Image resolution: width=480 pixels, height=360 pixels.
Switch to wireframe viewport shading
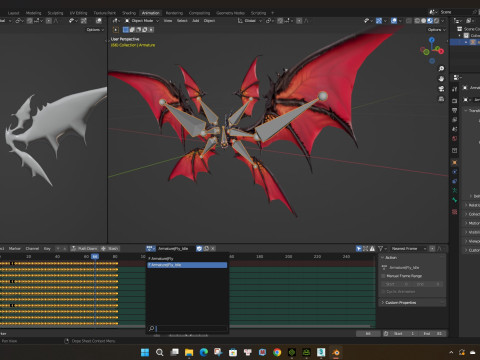(417, 21)
